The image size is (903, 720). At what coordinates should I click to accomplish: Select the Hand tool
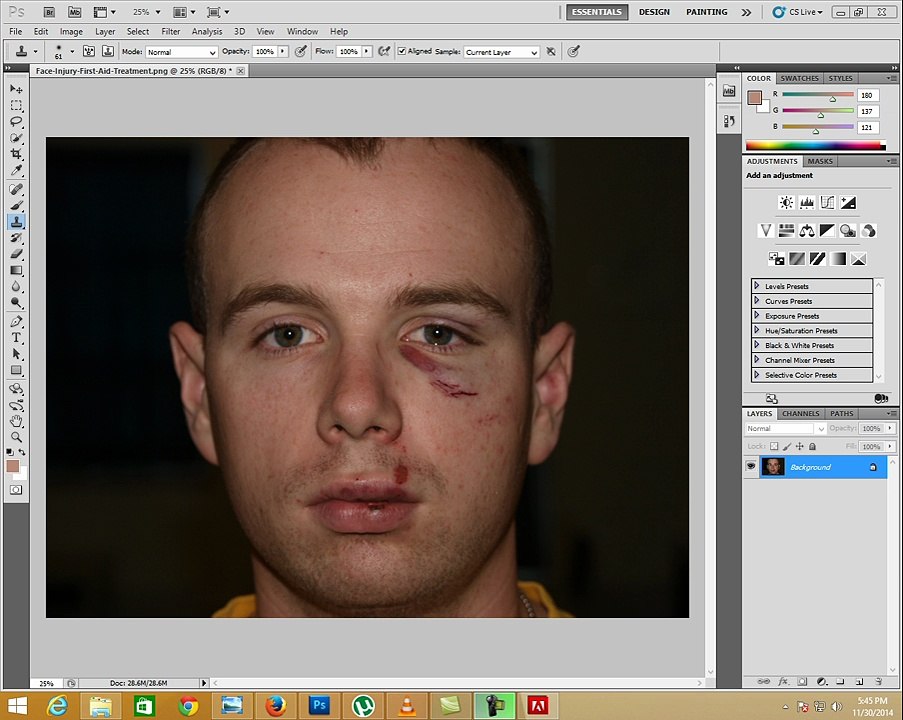[x=16, y=421]
